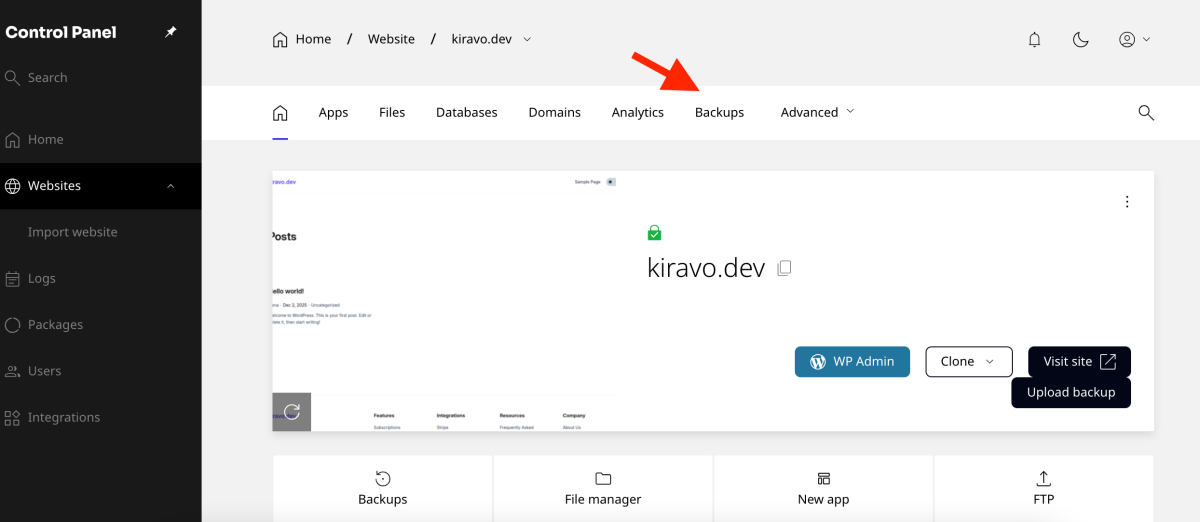Click the WP Admin button
Viewport: 1200px width, 522px height.
point(852,361)
